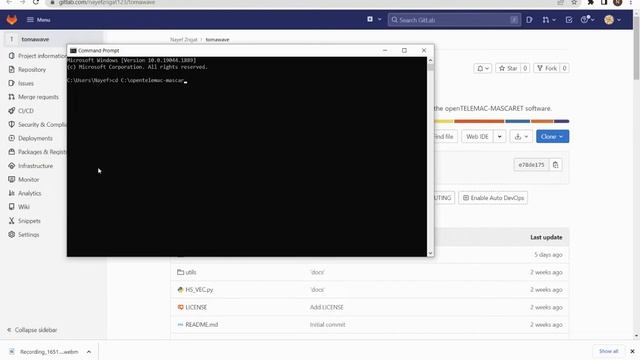640x360 pixels.
Task: Open Settings in sidebar
Action: point(29,235)
